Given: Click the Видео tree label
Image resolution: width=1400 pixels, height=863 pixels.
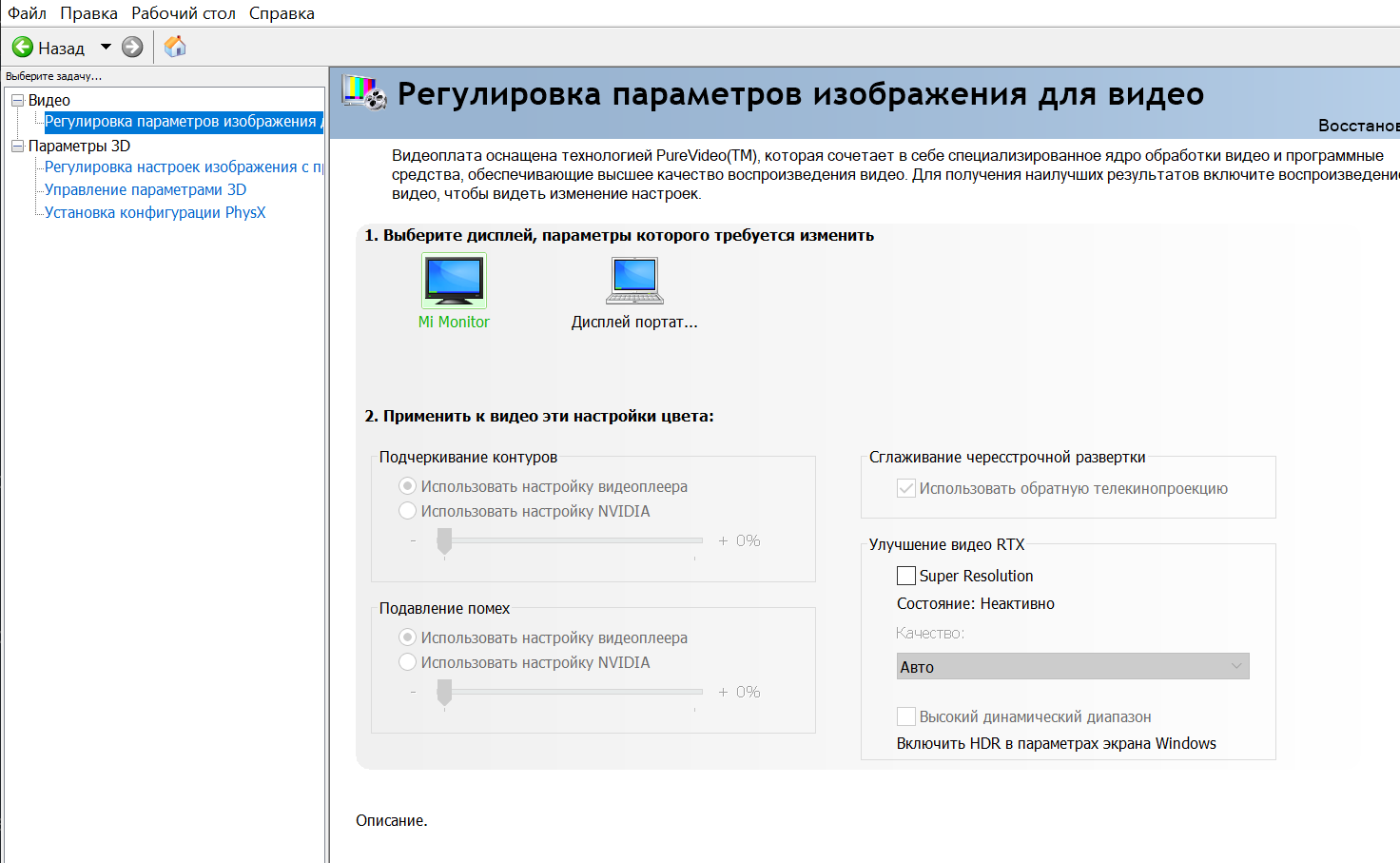Looking at the screenshot, I should (x=49, y=100).
